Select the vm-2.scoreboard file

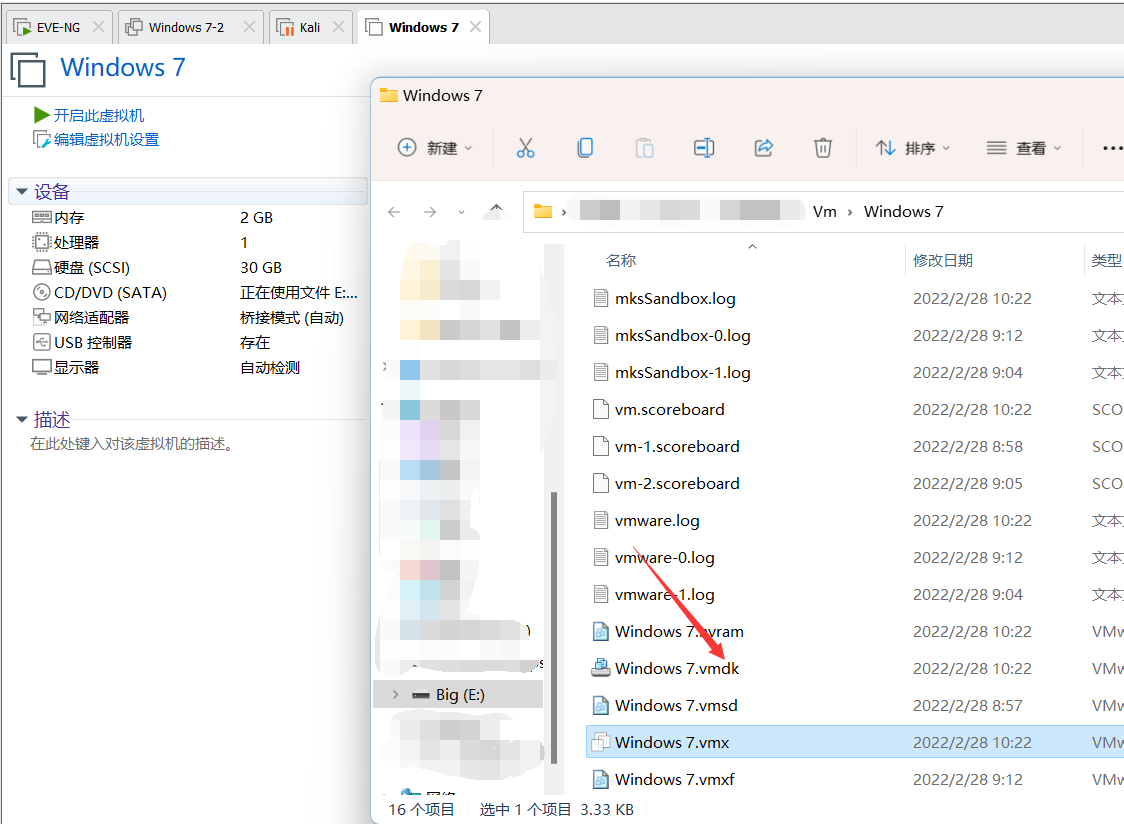coord(677,483)
